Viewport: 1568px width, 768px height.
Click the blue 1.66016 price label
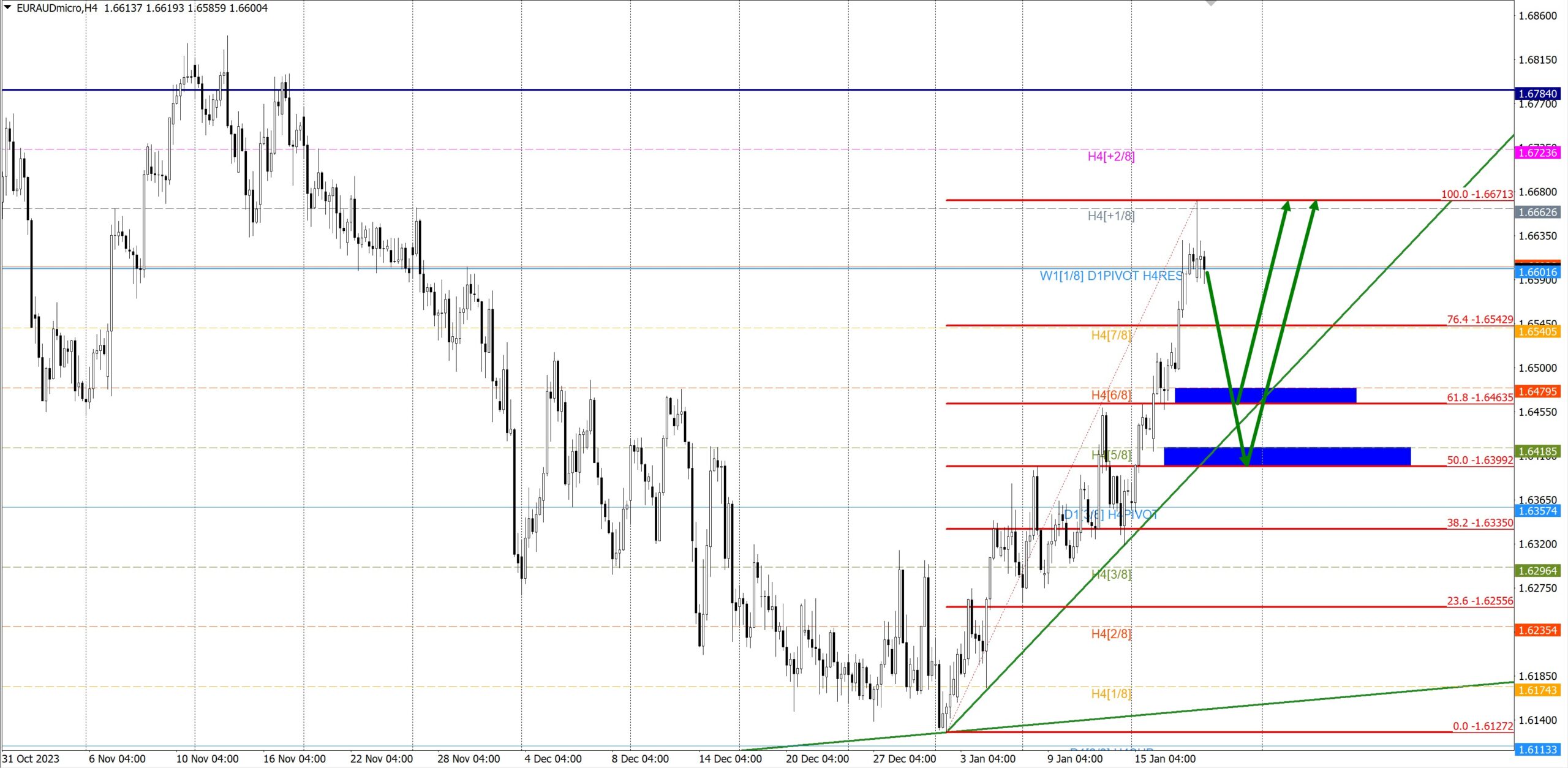pos(1537,273)
